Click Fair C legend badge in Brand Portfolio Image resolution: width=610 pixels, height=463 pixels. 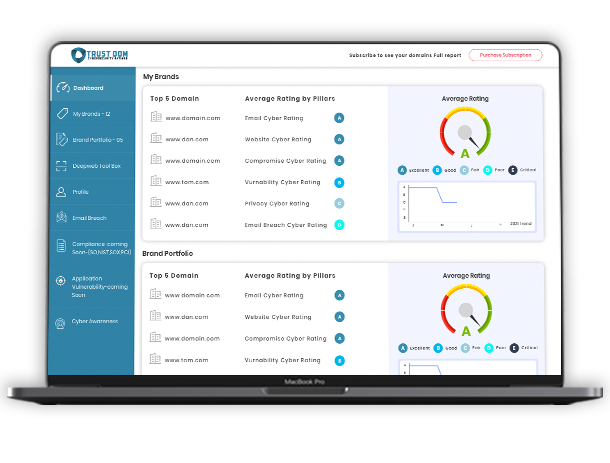(465, 348)
